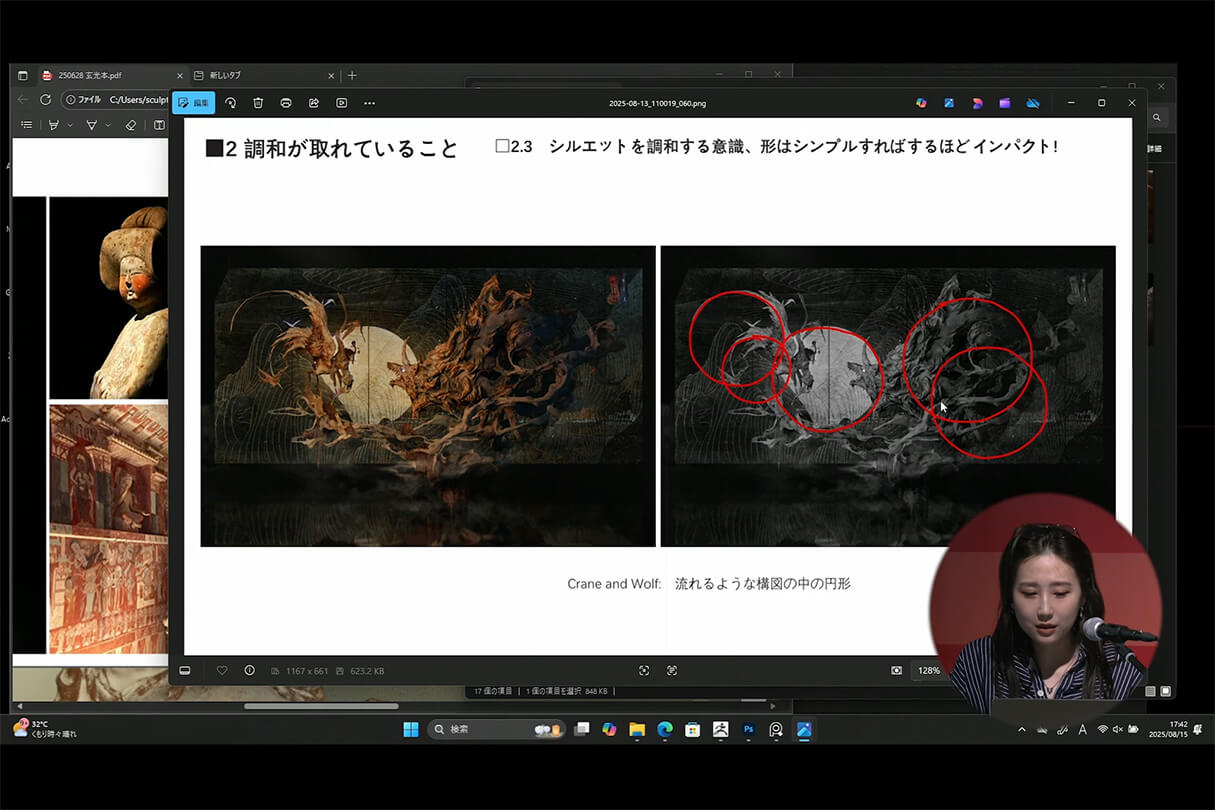The image size is (1215, 810).
Task: Favorite the image using the heart toggle
Action: 221,670
